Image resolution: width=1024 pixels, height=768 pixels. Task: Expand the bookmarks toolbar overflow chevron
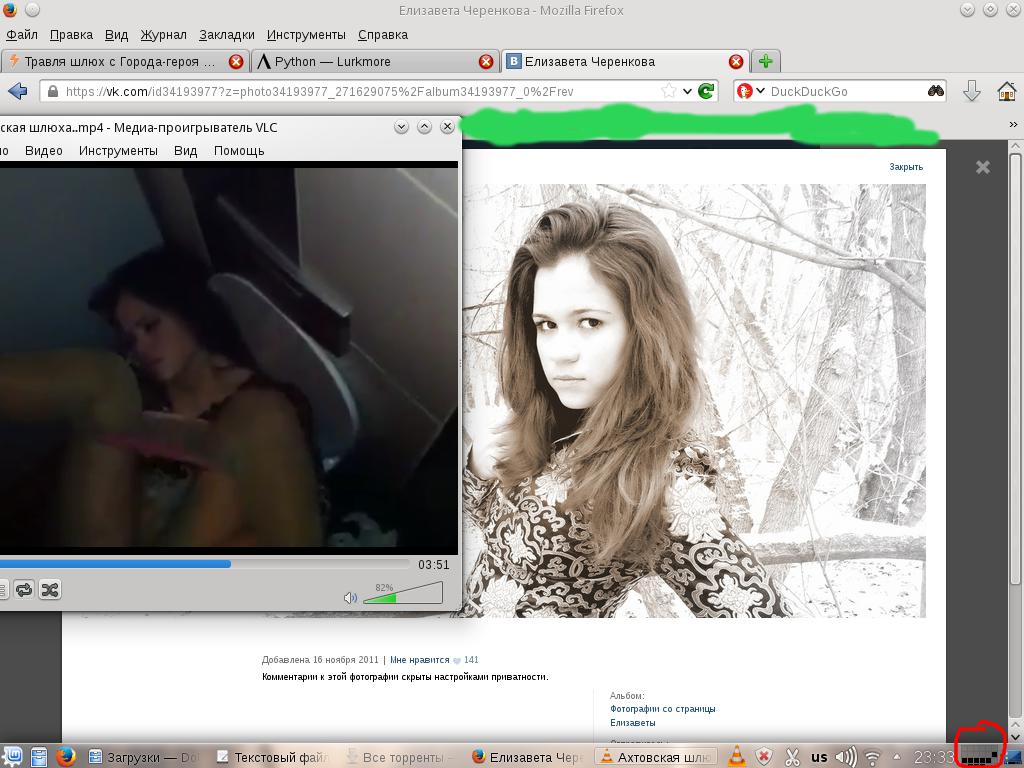(x=1012, y=124)
